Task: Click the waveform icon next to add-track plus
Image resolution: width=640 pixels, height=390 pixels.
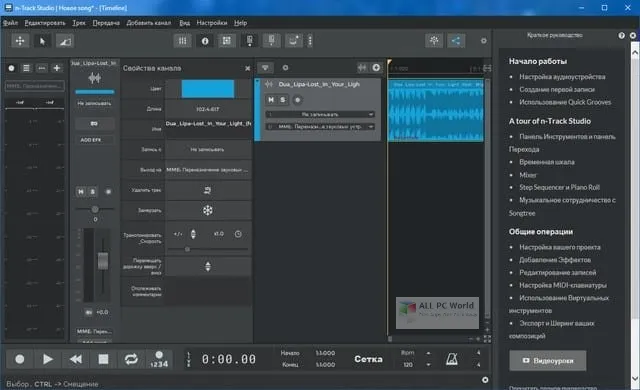Action: pyautogui.click(x=362, y=68)
